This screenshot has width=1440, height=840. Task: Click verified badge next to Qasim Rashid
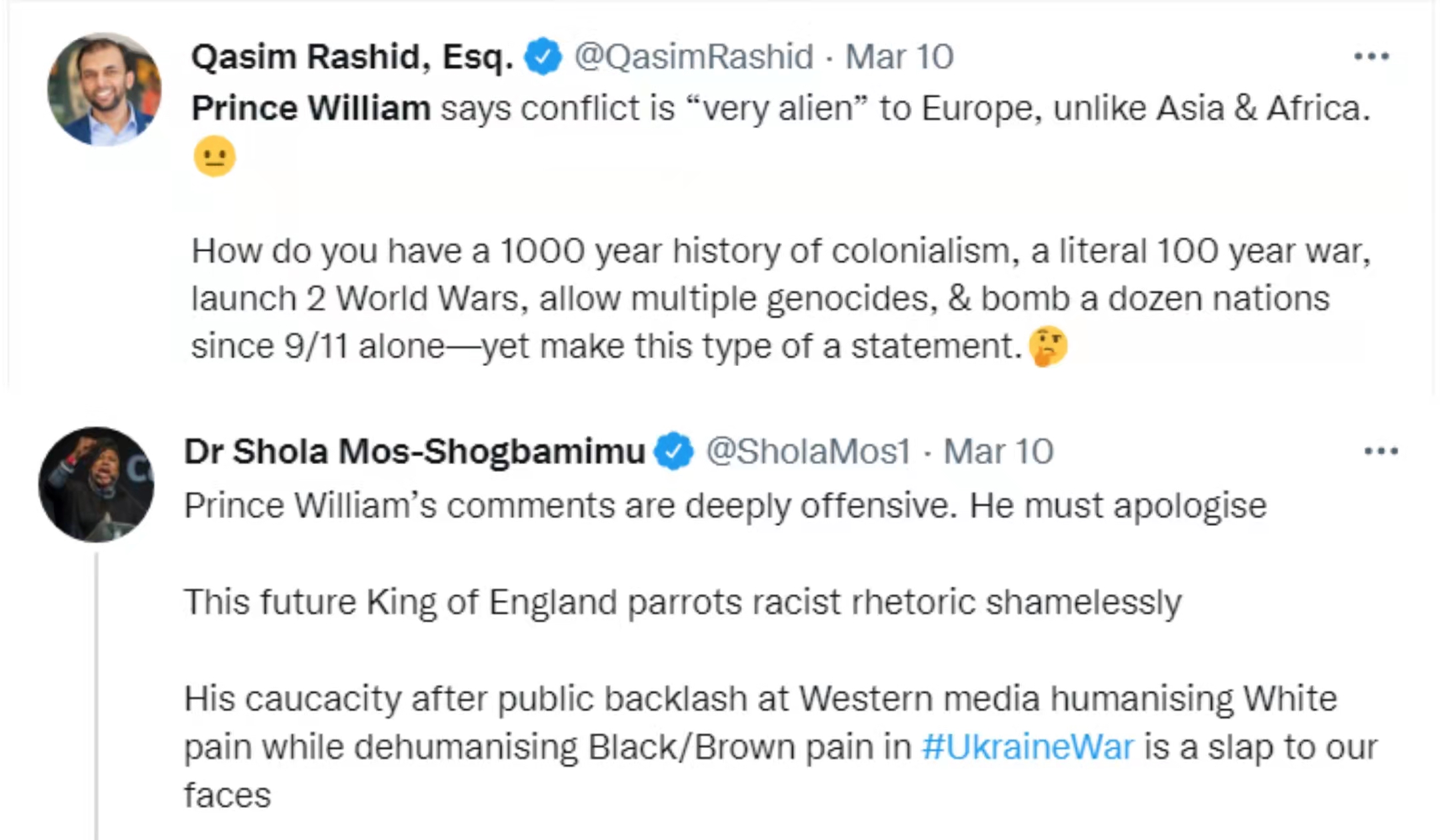click(x=543, y=57)
